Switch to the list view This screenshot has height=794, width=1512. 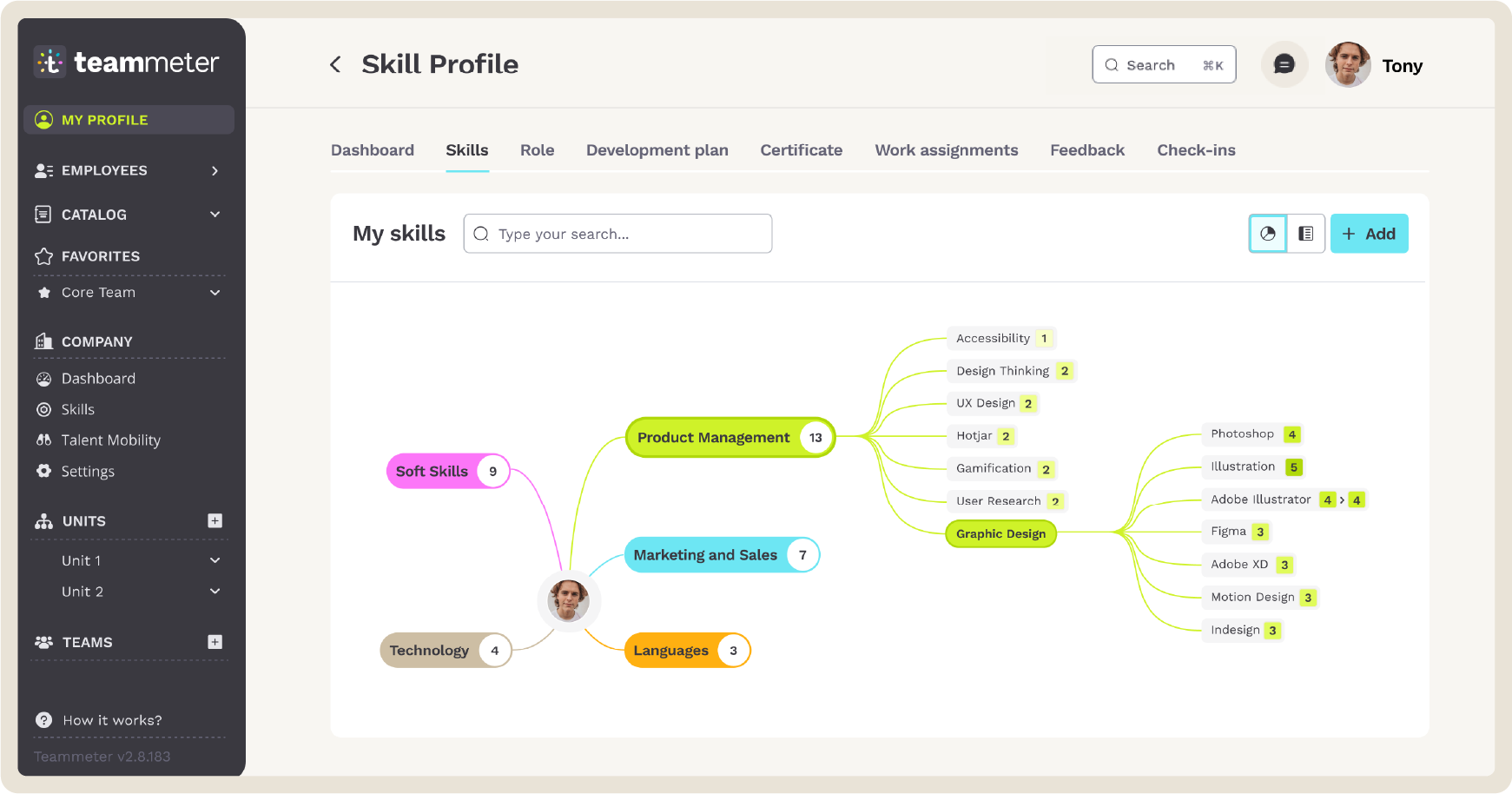pyautogui.click(x=1305, y=234)
